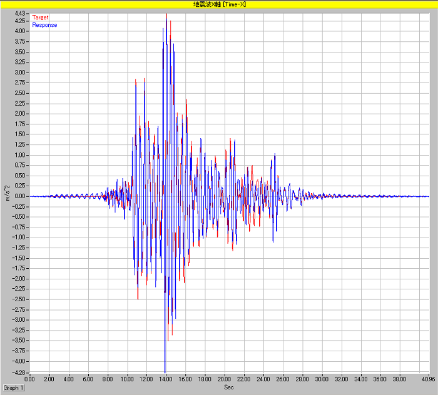Viewport: 438px width, 395px height.
Task: Click the yellow graph title bar
Action: coord(219,4)
